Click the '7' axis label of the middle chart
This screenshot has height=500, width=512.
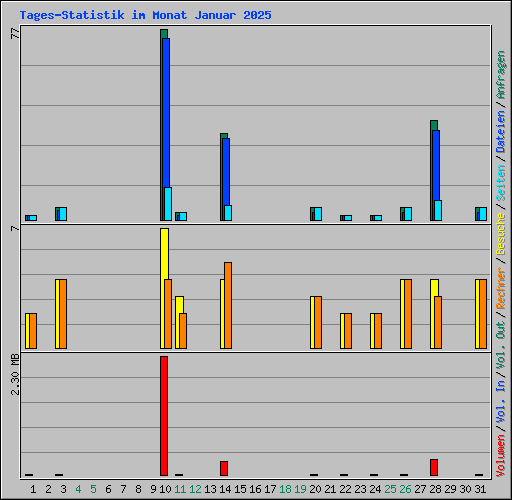pyautogui.click(x=15, y=228)
